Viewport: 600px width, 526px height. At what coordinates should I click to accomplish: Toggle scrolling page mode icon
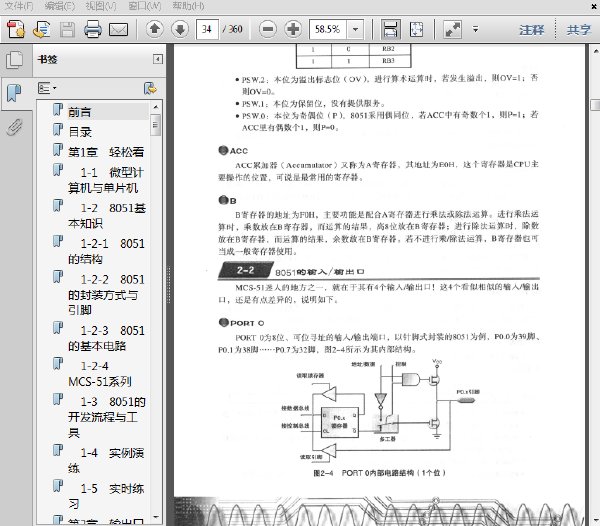(x=391, y=29)
